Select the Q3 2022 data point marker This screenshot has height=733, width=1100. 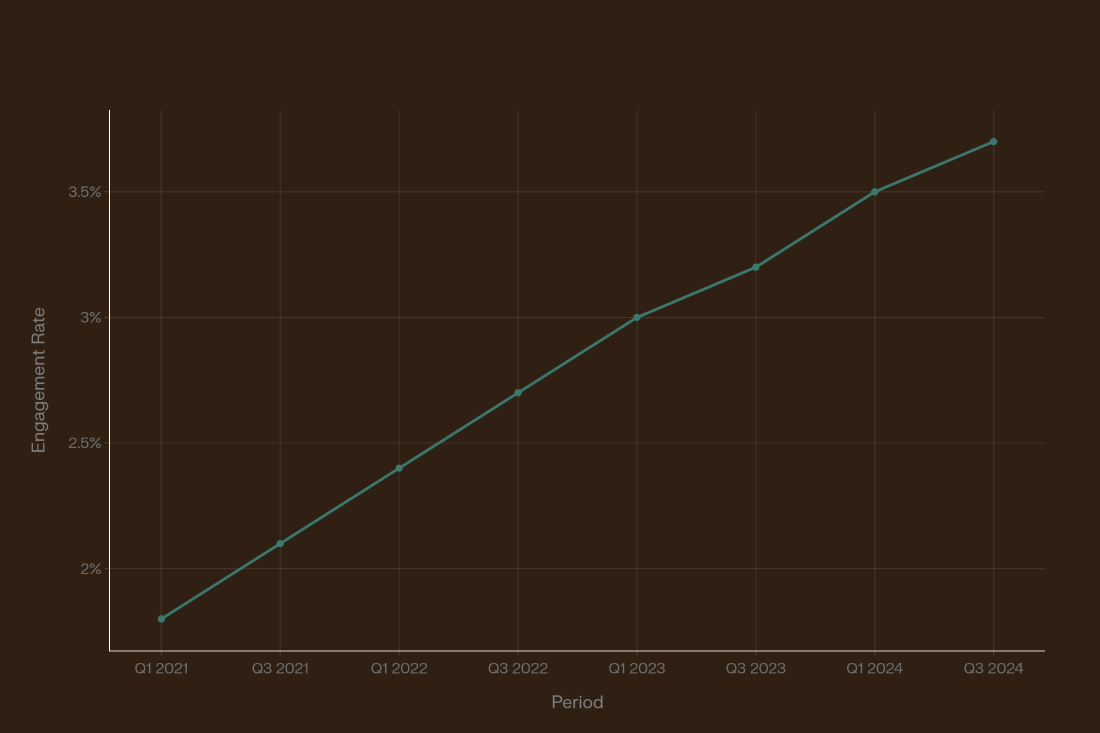(518, 393)
